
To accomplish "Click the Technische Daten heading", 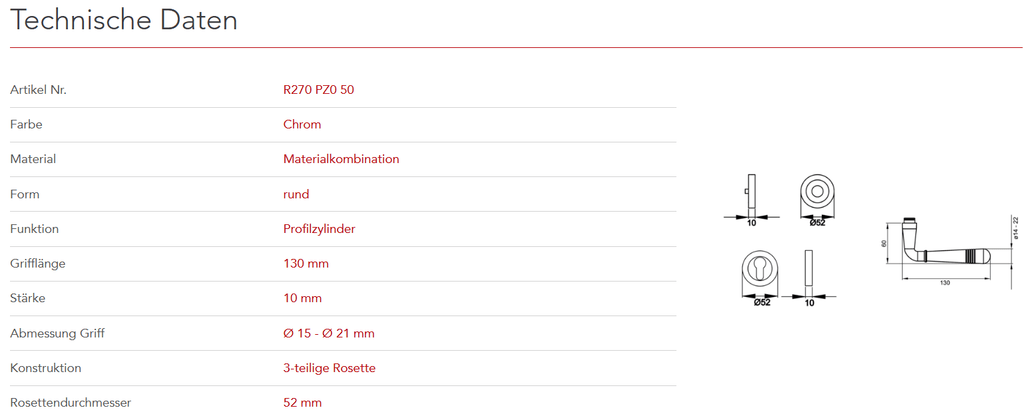I will point(124,20).
